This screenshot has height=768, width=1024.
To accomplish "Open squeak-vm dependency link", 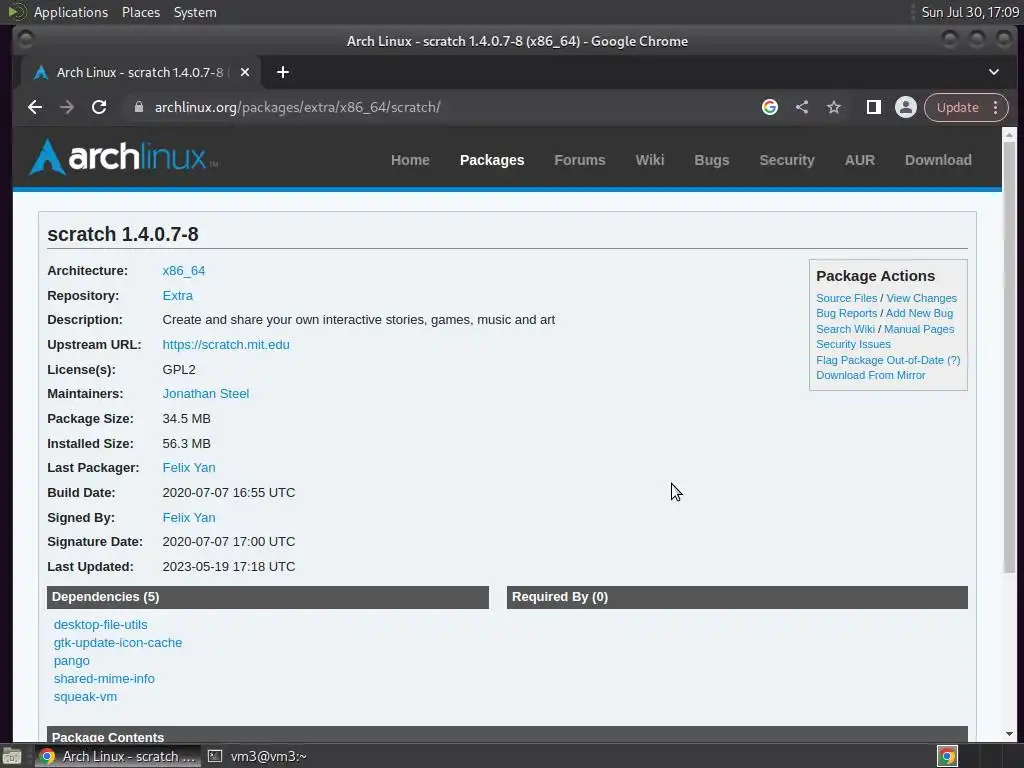I will [x=85, y=697].
